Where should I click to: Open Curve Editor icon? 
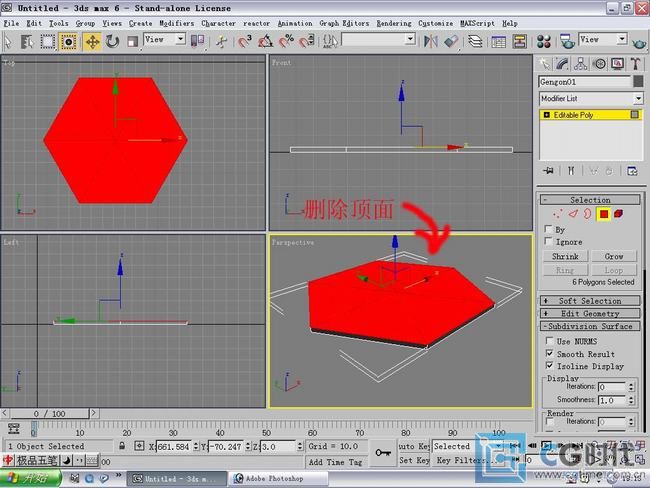click(x=498, y=41)
